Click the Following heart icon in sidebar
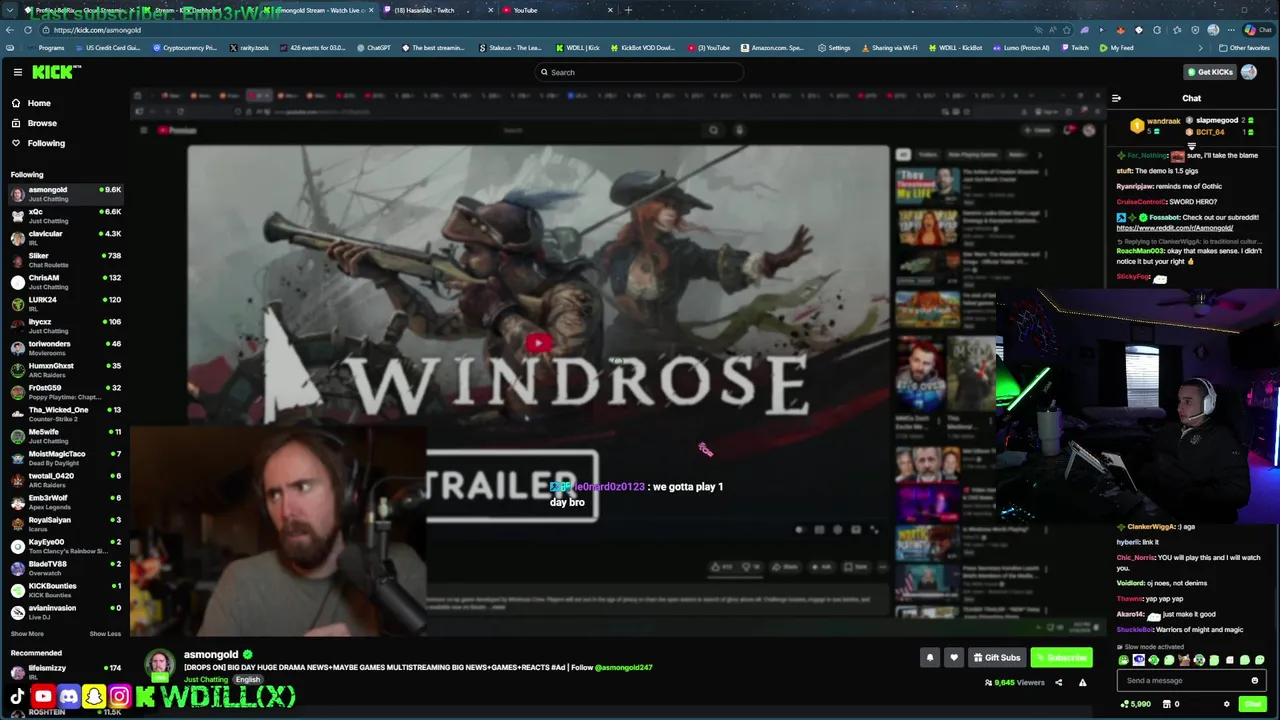Viewport: 1280px width, 720px height. click(x=16, y=143)
